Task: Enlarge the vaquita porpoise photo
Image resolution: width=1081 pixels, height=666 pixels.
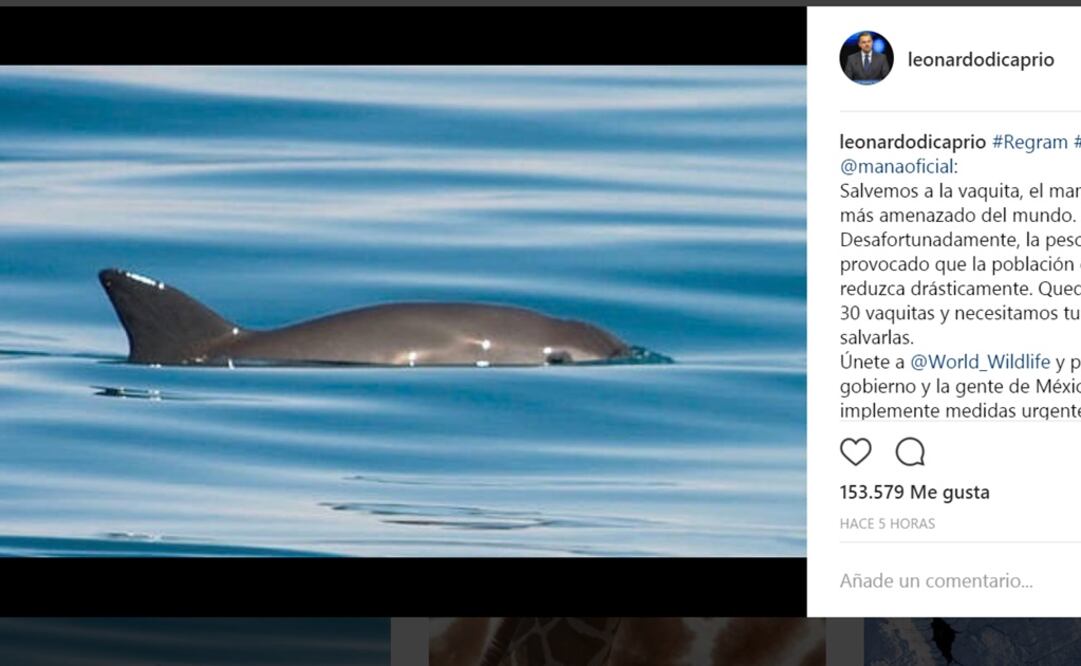Action: (x=400, y=310)
